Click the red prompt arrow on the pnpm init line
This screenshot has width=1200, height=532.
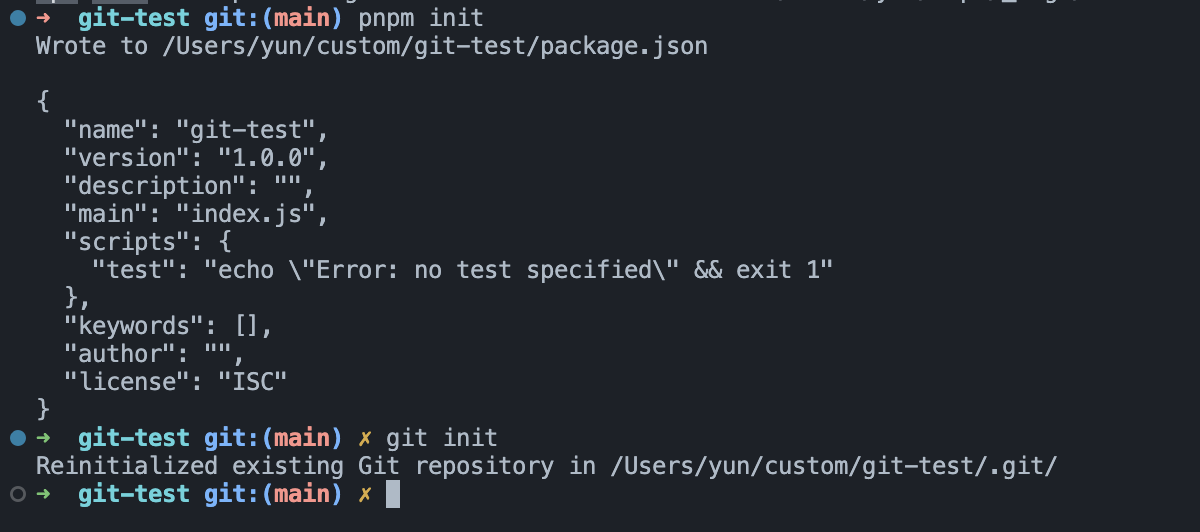coord(45,17)
